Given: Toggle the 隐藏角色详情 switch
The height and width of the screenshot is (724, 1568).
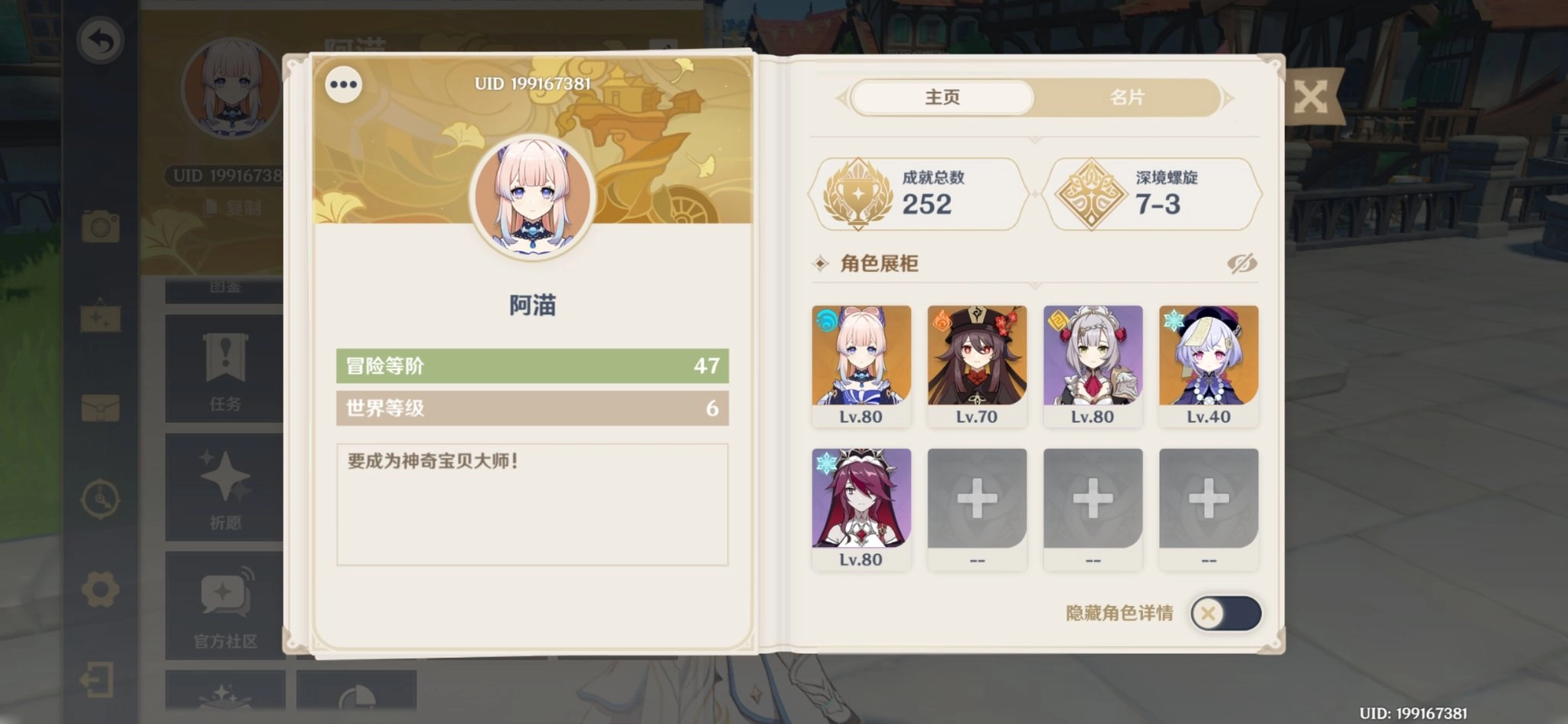Looking at the screenshot, I should point(1226,614).
